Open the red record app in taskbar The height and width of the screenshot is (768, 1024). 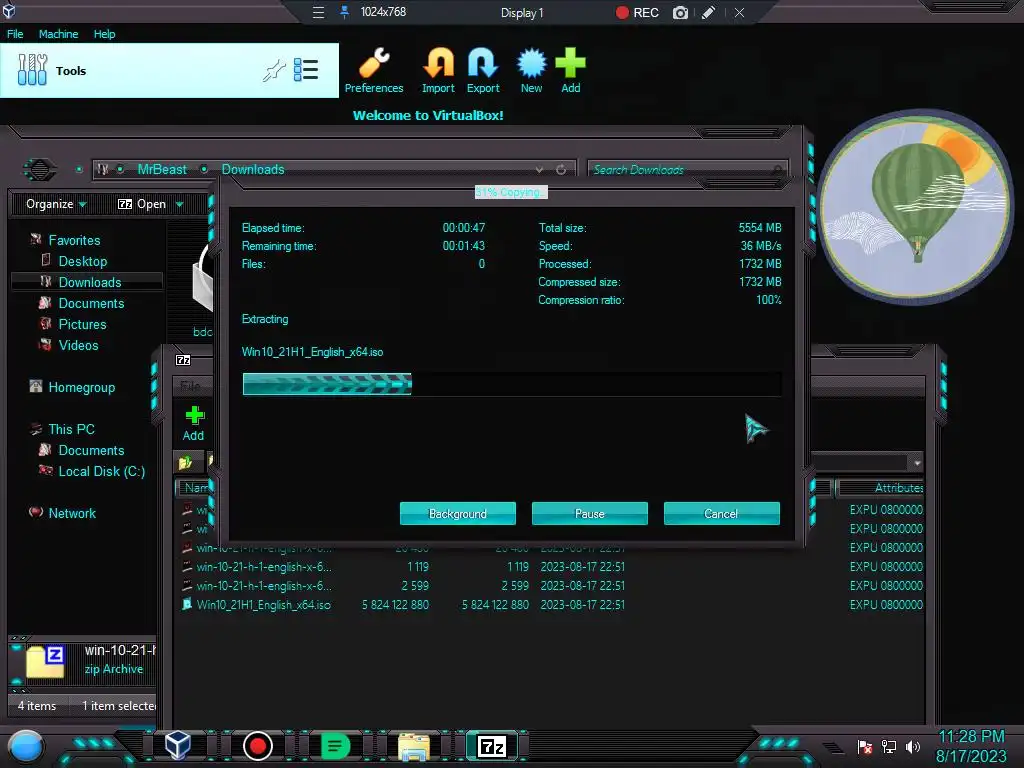[257, 746]
